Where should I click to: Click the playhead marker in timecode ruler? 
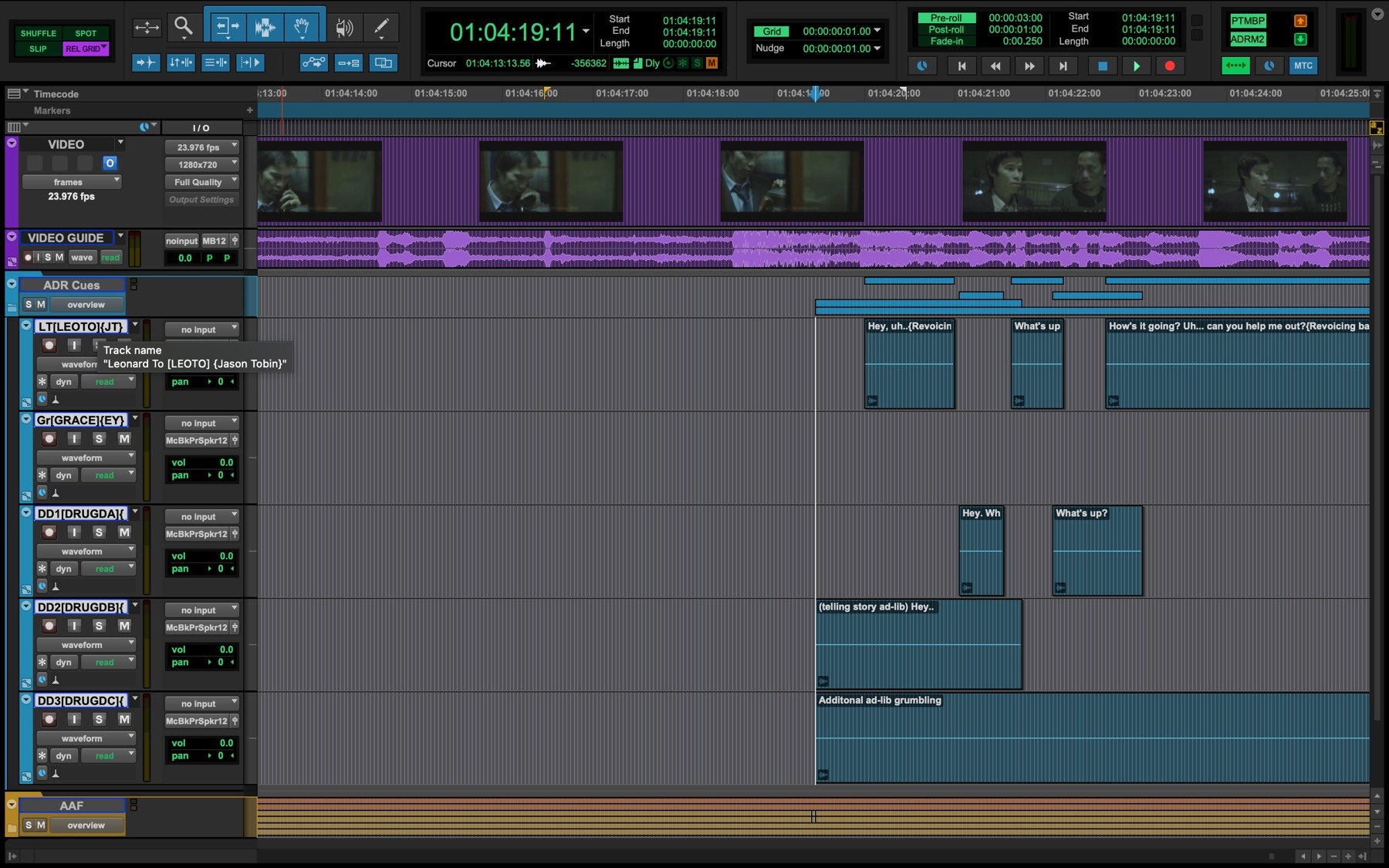click(x=816, y=94)
